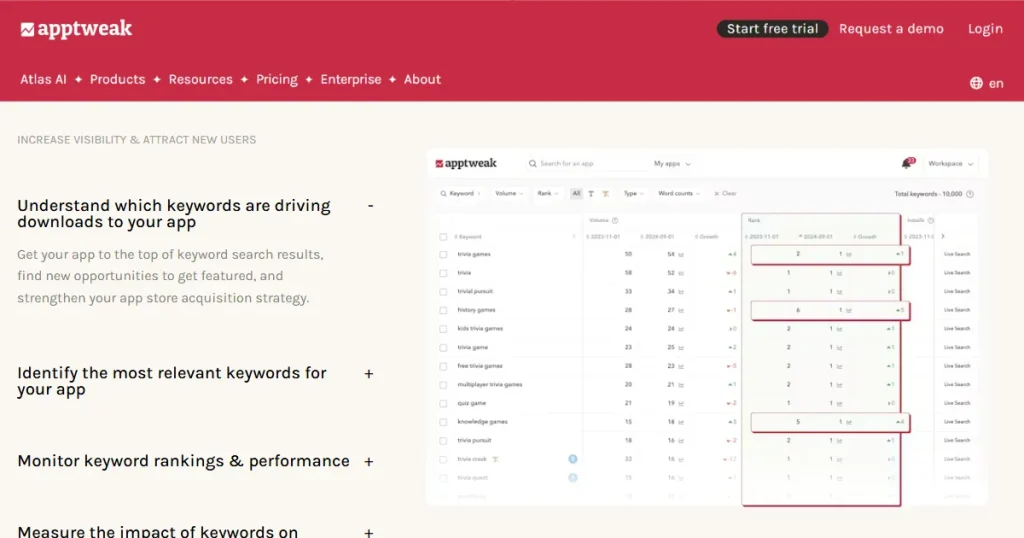Open the Word counts filter dropdown
The height and width of the screenshot is (538, 1024).
point(679,194)
